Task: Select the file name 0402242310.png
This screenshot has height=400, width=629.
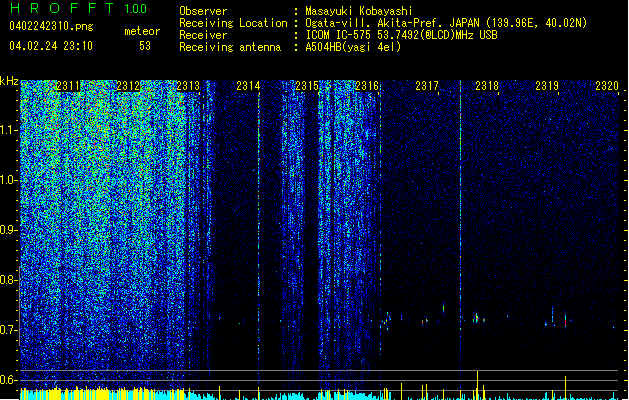Action: 51,27
